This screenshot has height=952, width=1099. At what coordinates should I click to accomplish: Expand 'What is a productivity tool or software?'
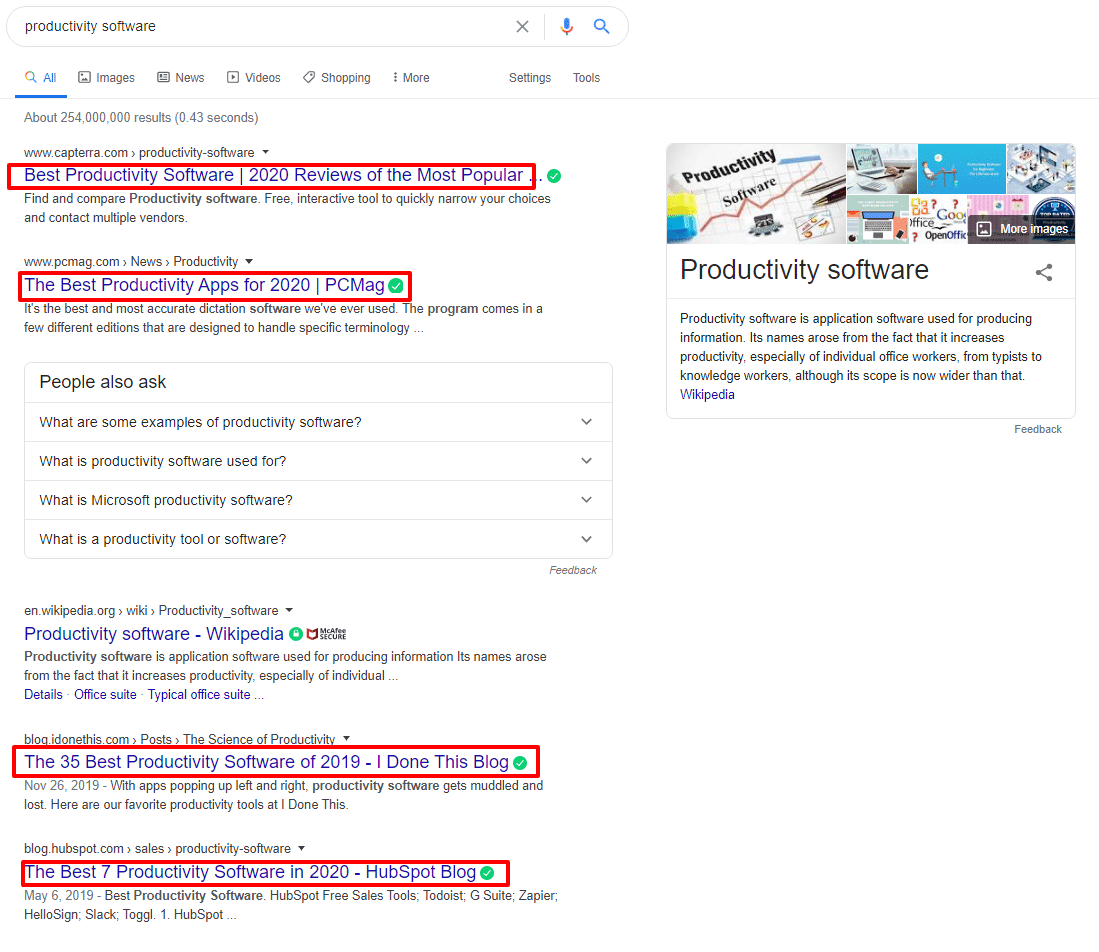(x=318, y=539)
